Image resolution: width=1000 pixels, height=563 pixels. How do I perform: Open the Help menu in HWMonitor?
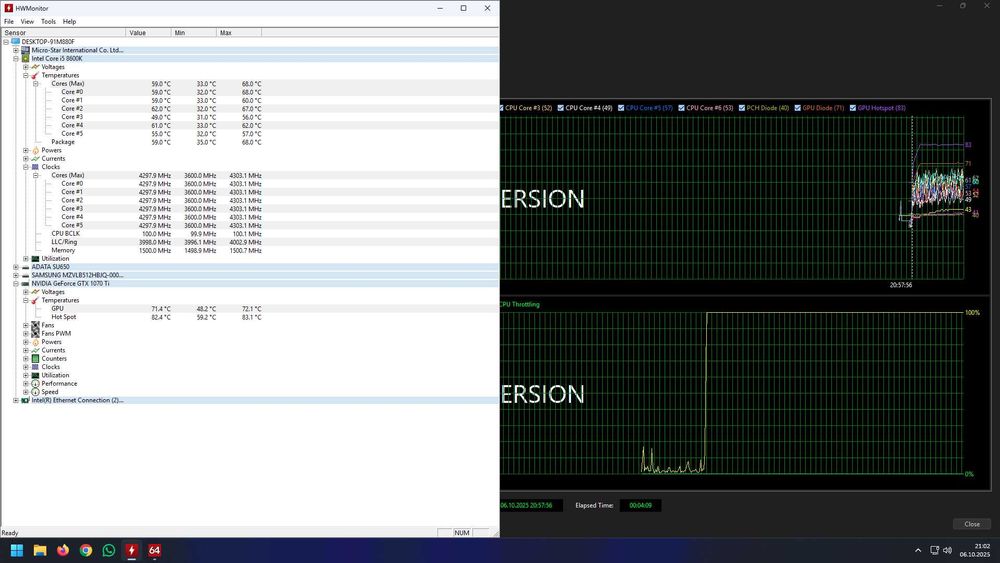[x=70, y=21]
